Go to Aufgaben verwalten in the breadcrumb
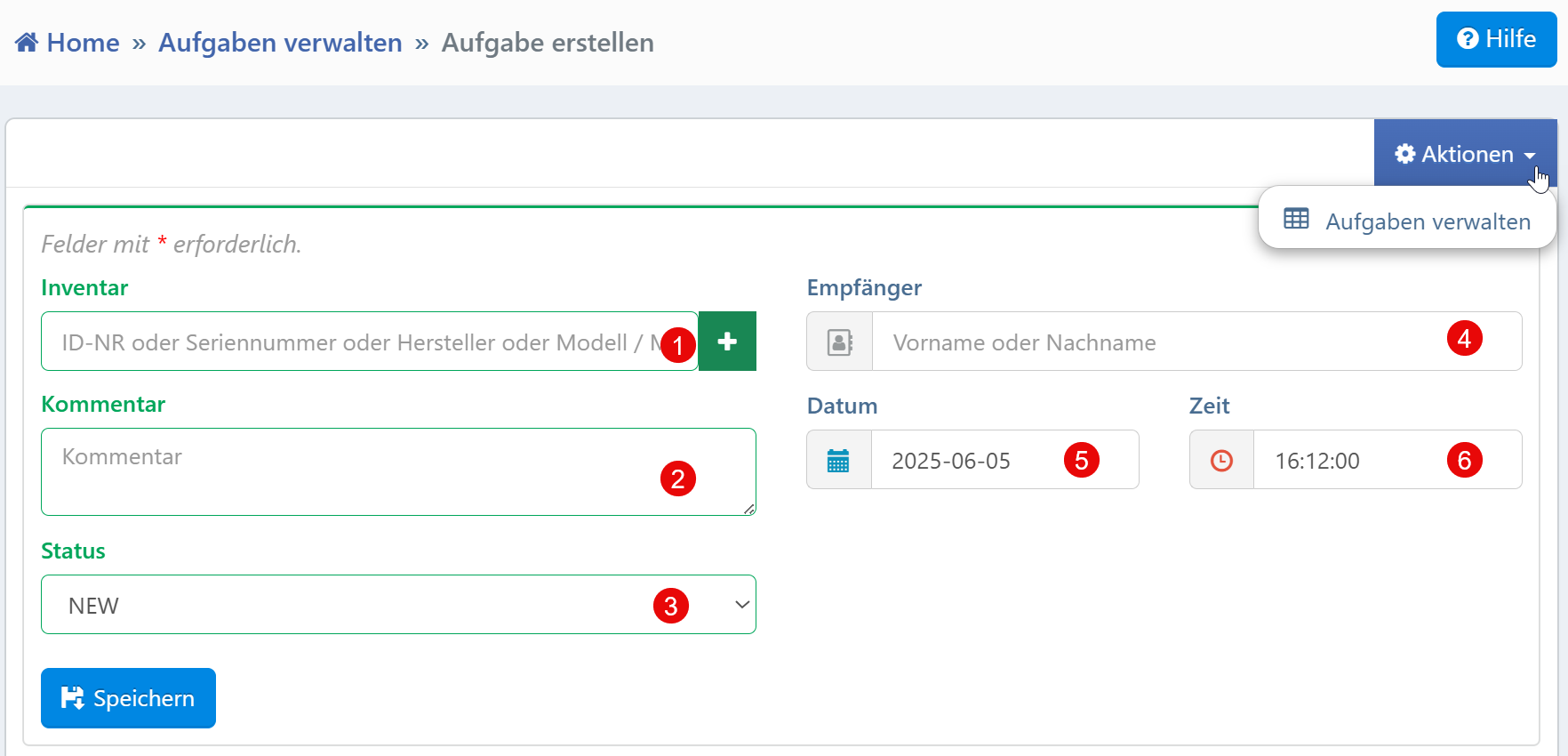Viewport: 1568px width, 756px height. (280, 43)
